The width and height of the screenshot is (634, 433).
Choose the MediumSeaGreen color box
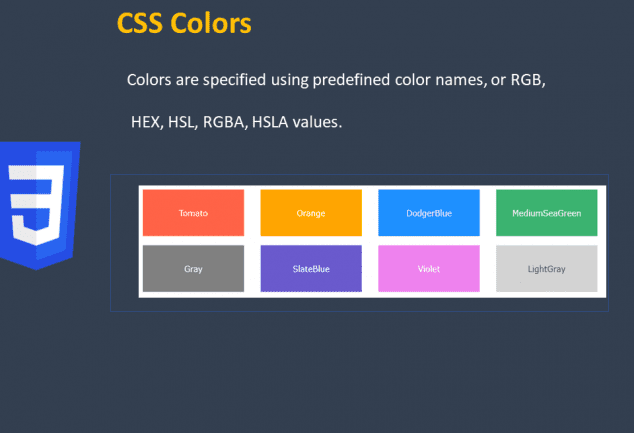[547, 213]
